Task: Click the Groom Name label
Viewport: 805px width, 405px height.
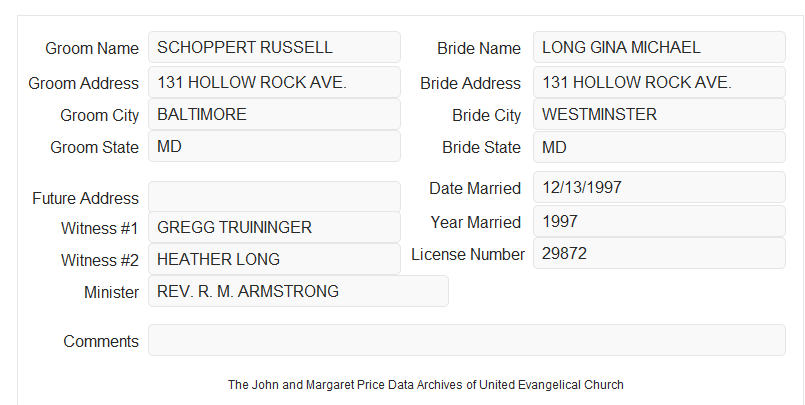Action: [x=92, y=48]
